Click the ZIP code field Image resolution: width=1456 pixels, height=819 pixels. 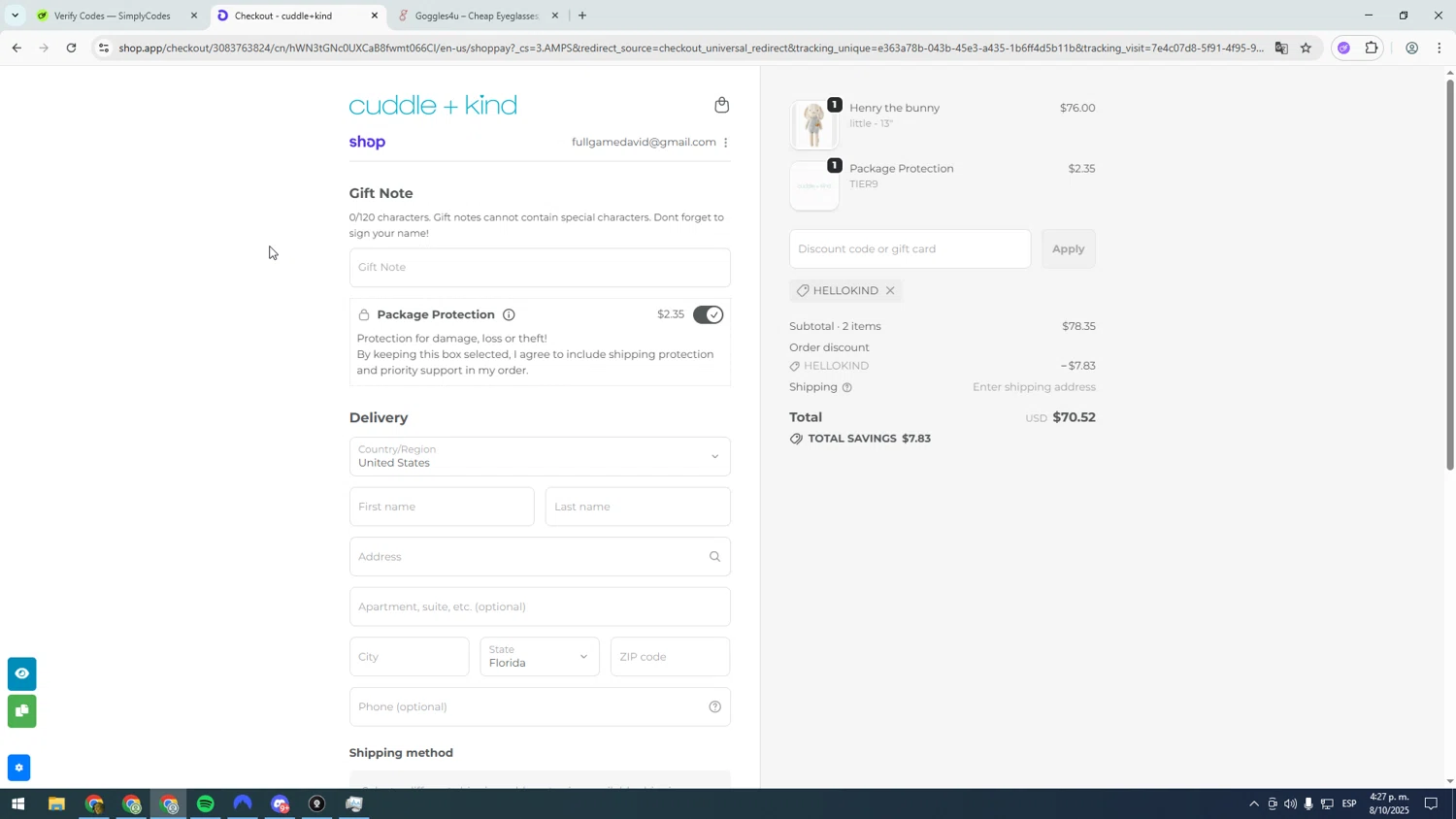tap(670, 657)
